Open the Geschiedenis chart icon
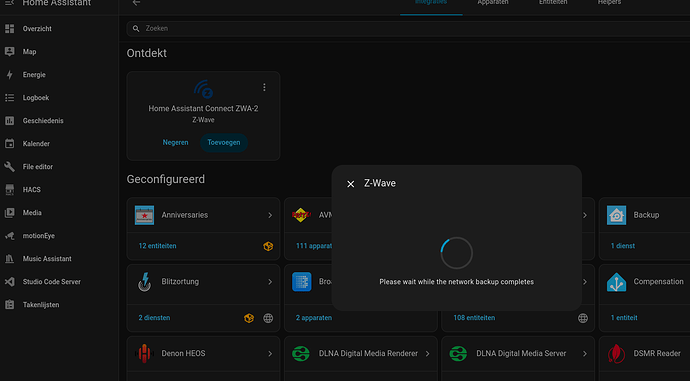This screenshot has height=381, width=690. 10,121
